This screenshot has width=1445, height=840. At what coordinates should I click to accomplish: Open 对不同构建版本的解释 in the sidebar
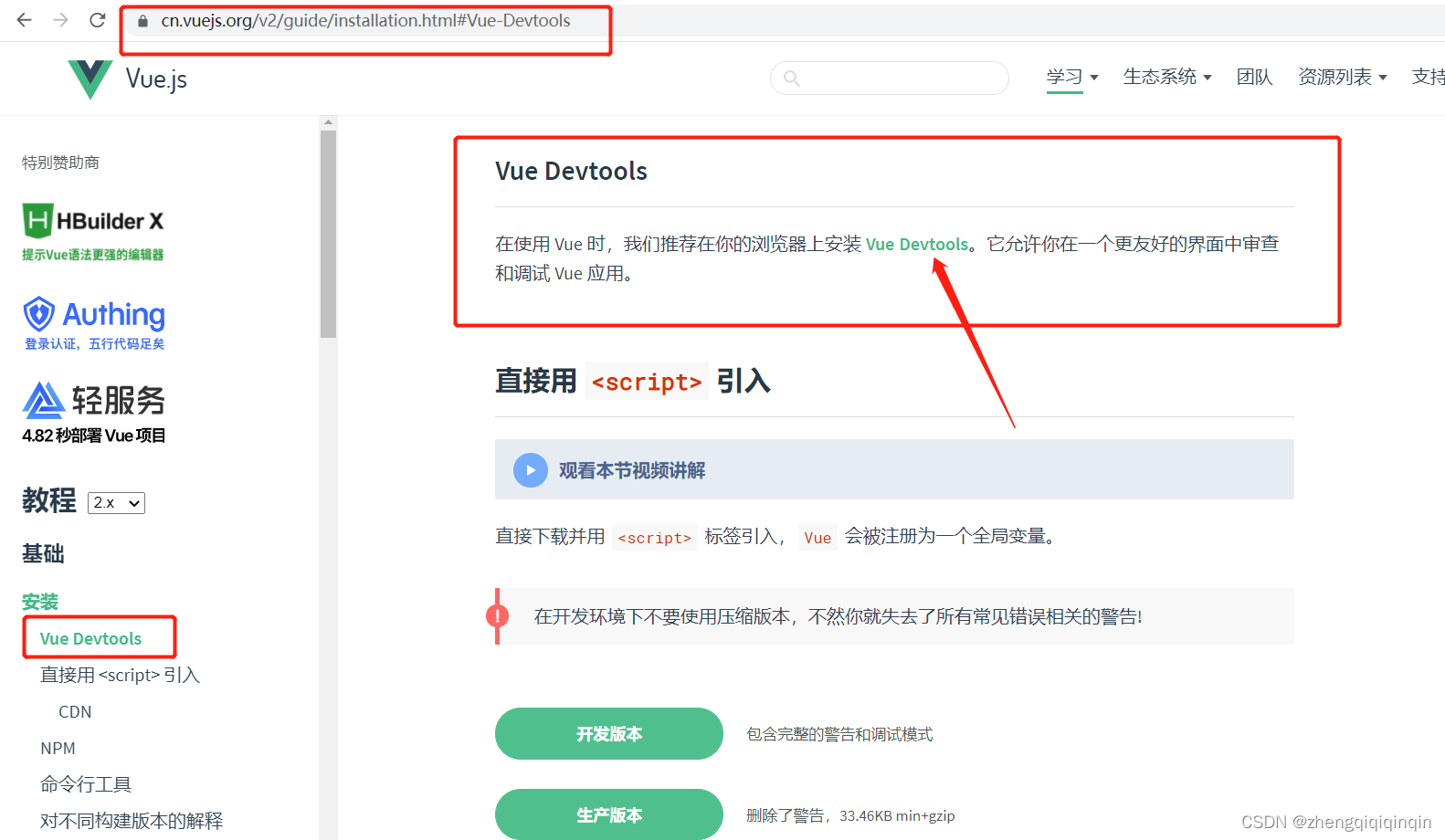point(132,821)
